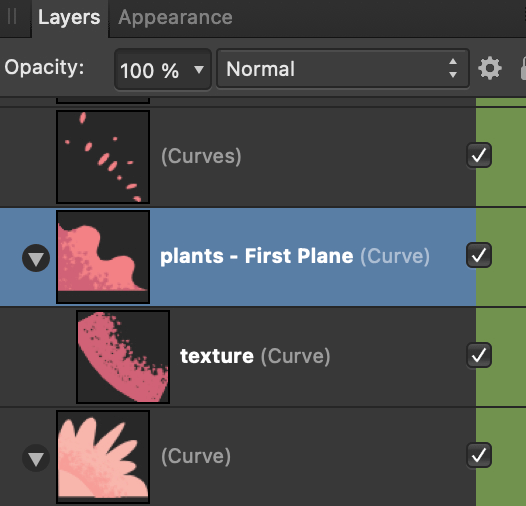
Task: Select the Layers tab
Action: [x=69, y=17]
